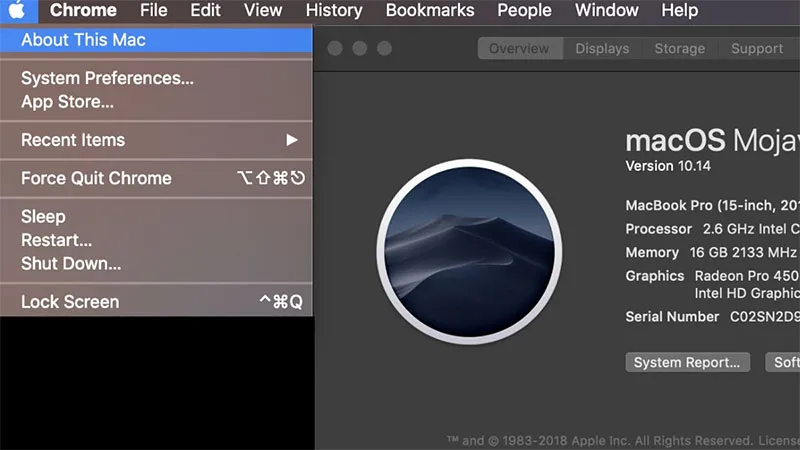Image resolution: width=800 pixels, height=450 pixels.
Task: Select Force Quit Chrome entry
Action: click(x=156, y=178)
